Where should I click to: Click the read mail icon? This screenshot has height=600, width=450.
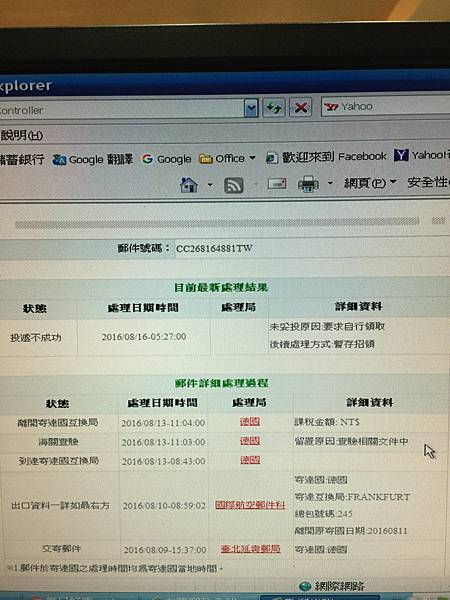tap(277, 184)
